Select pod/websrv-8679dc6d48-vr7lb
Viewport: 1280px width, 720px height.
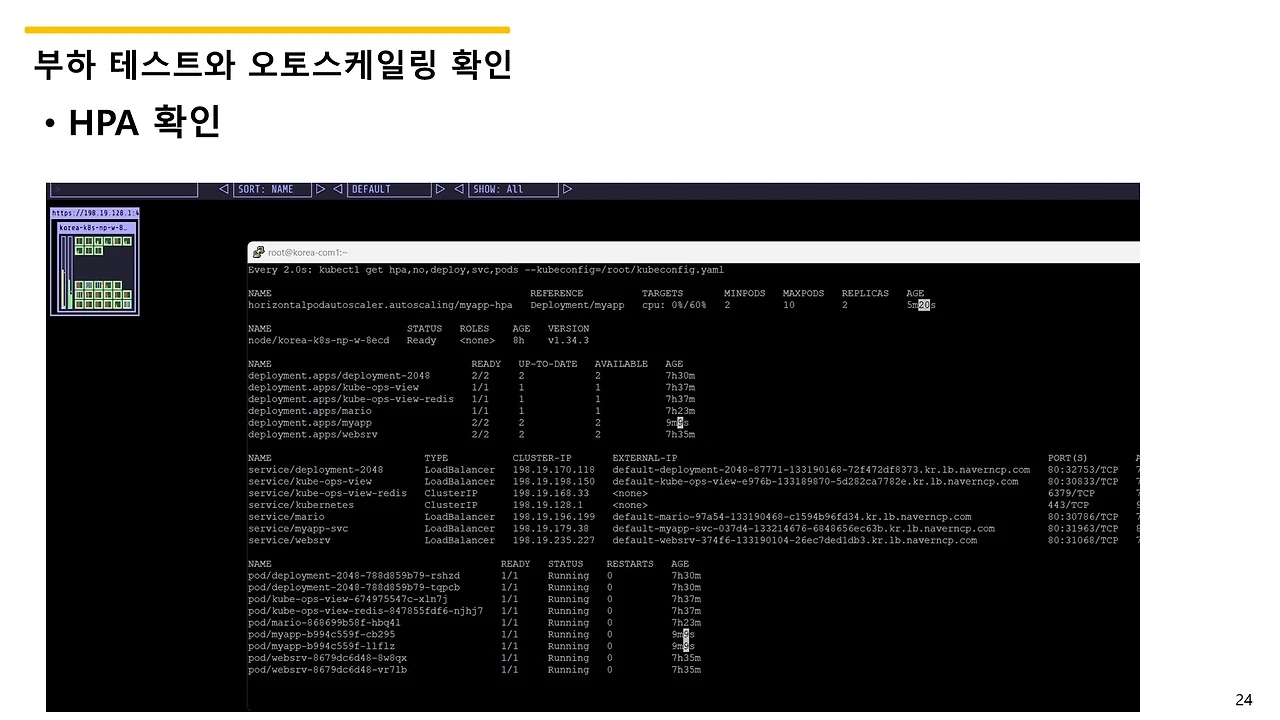[327, 670]
